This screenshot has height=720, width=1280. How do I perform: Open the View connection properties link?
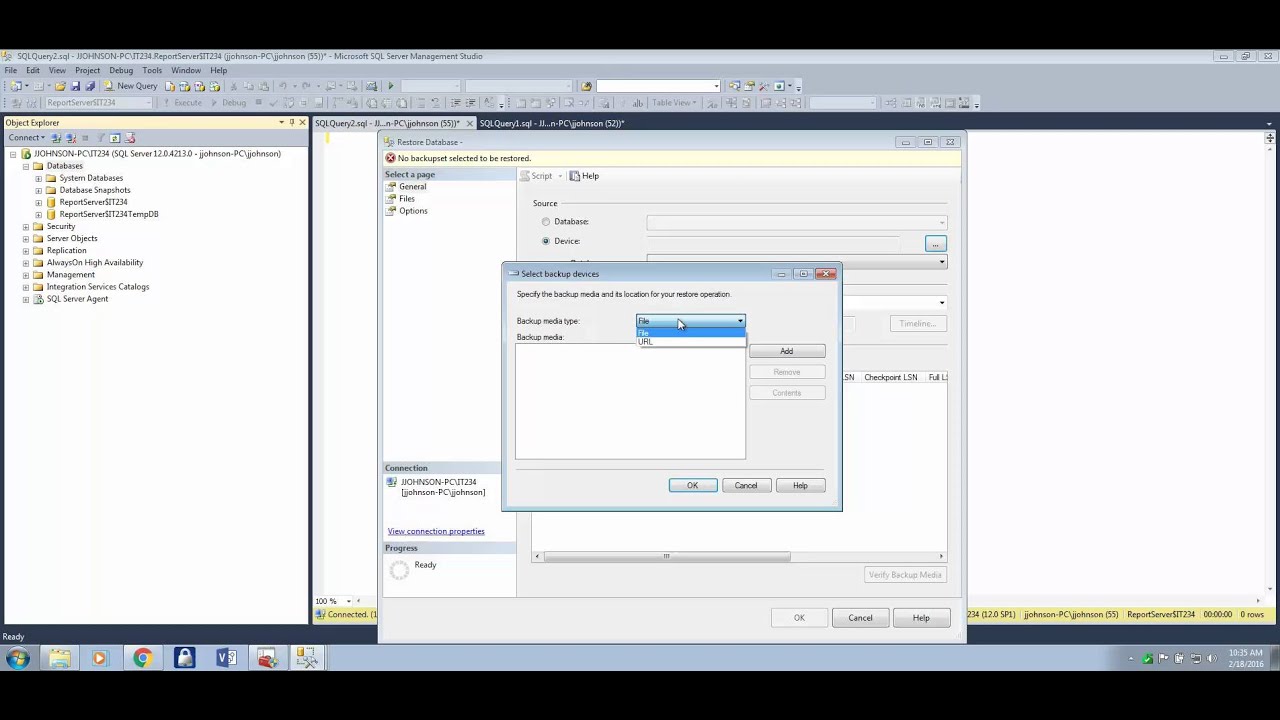pyautogui.click(x=436, y=531)
